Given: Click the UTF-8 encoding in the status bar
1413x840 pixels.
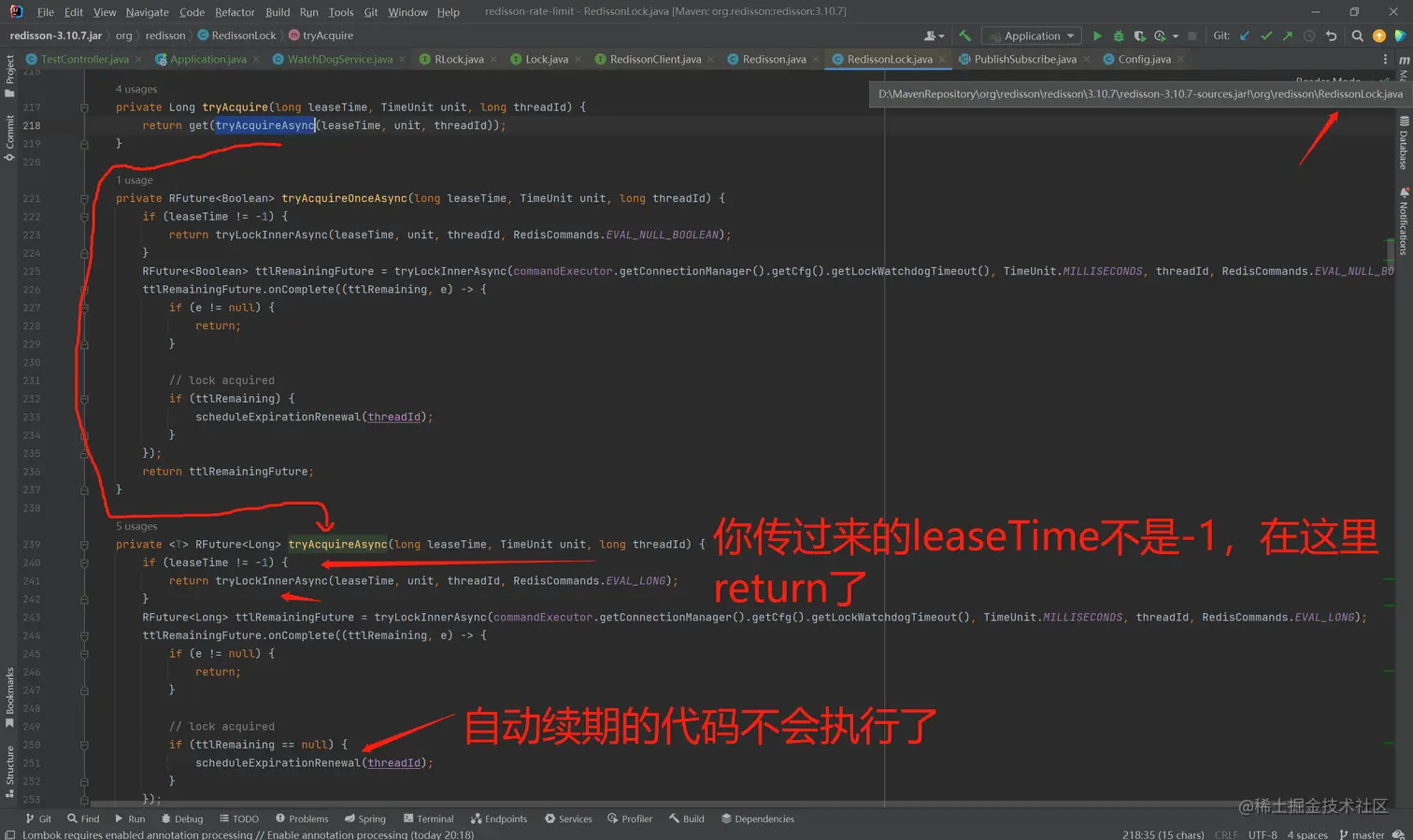Looking at the screenshot, I should [x=1263, y=834].
